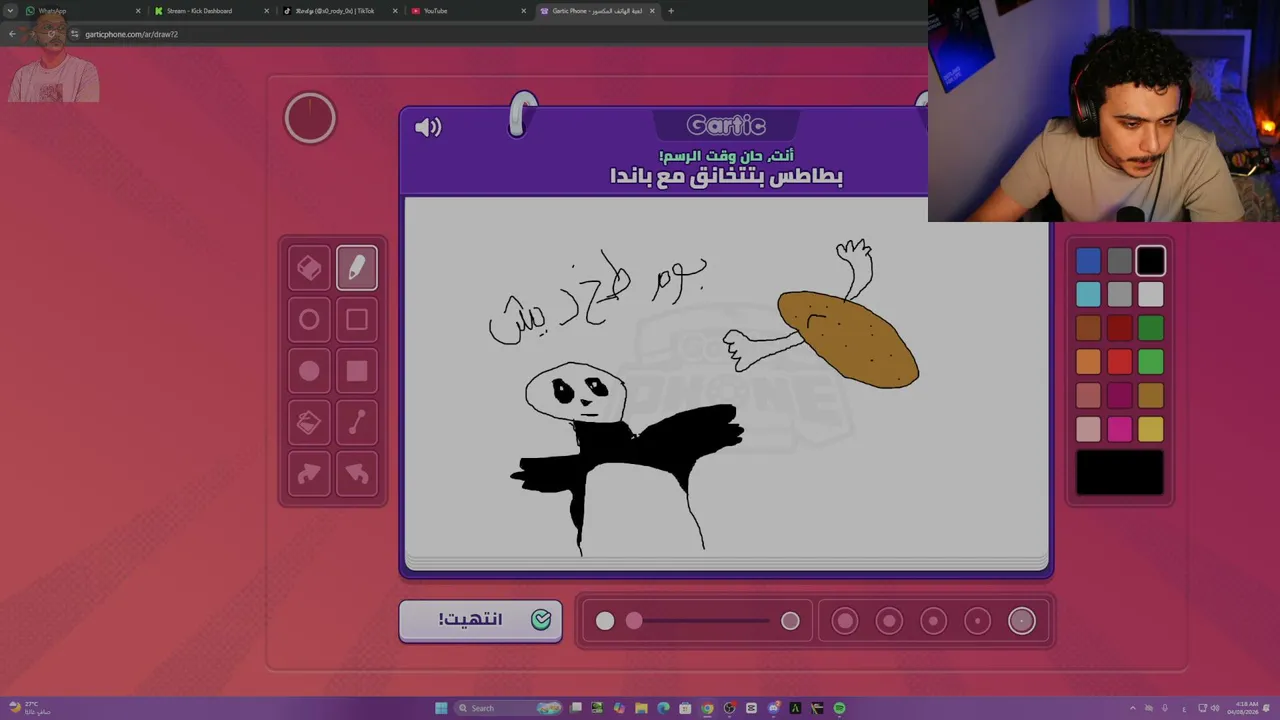Pick the filled rectangle shape tool
The height and width of the screenshot is (720, 1280).
(x=357, y=372)
